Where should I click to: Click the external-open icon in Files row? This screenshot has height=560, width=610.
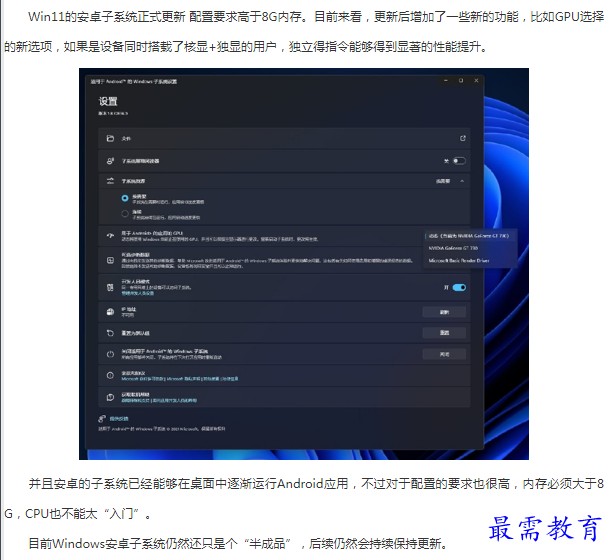click(463, 138)
